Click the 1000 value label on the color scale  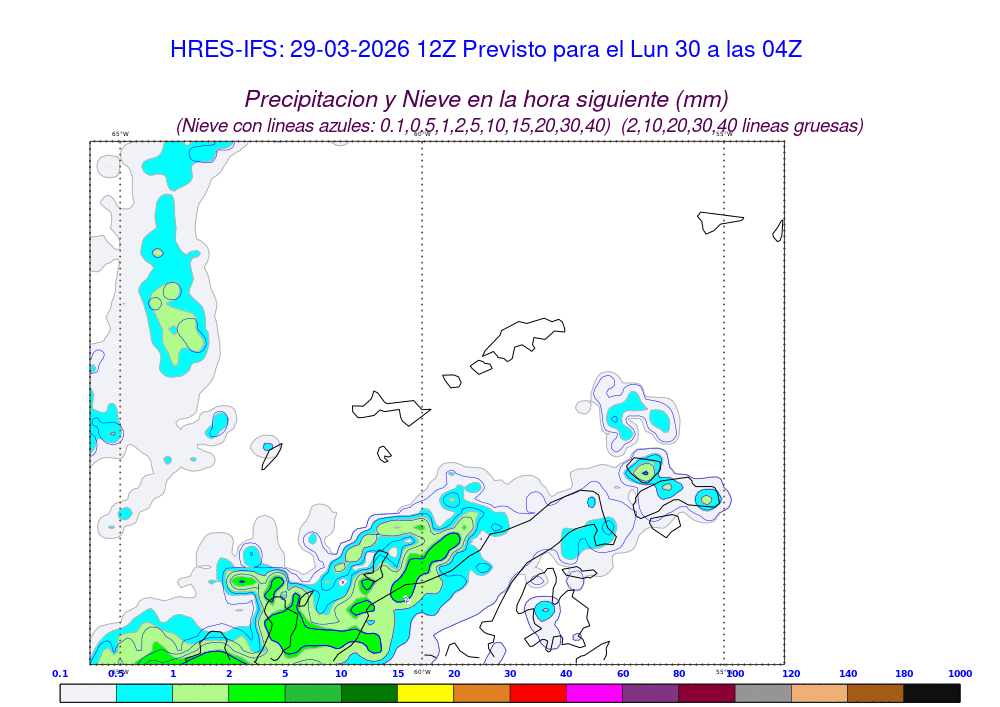(960, 674)
